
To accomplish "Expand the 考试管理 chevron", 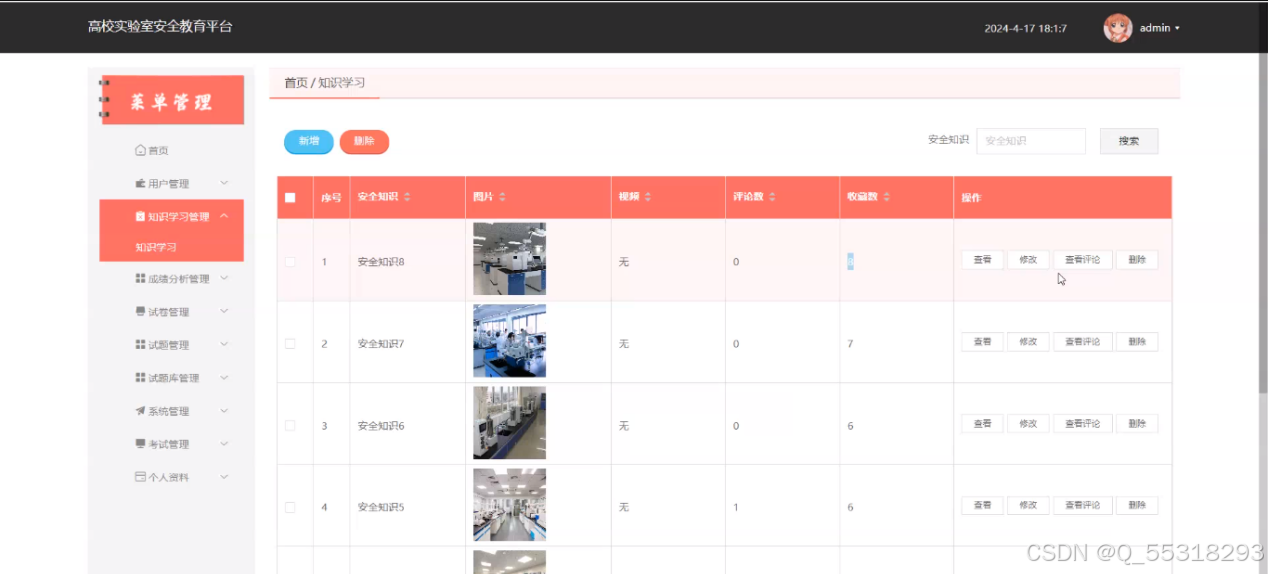I will tap(224, 443).
